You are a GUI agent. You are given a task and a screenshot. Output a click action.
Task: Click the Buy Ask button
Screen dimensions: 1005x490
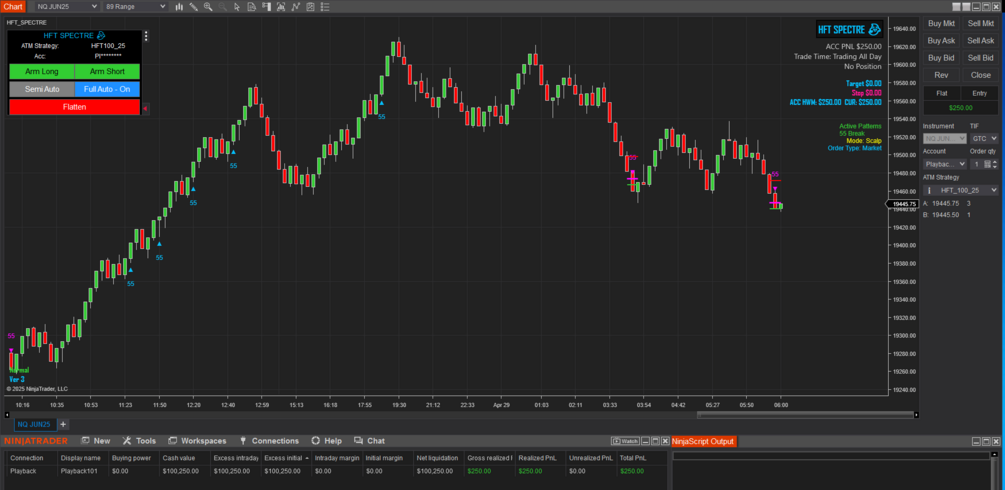pyautogui.click(x=941, y=41)
